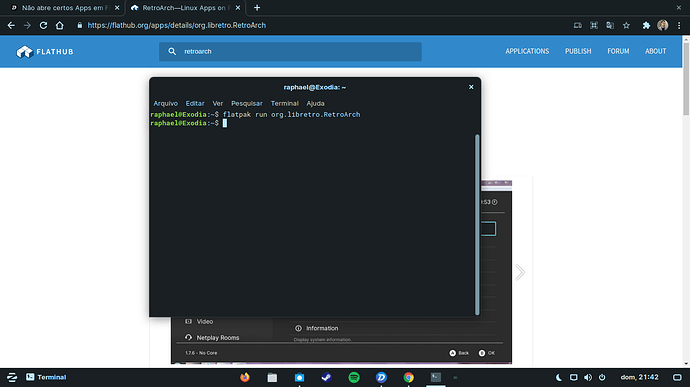Open the browser home page
690x387 pixels.
coord(59,26)
